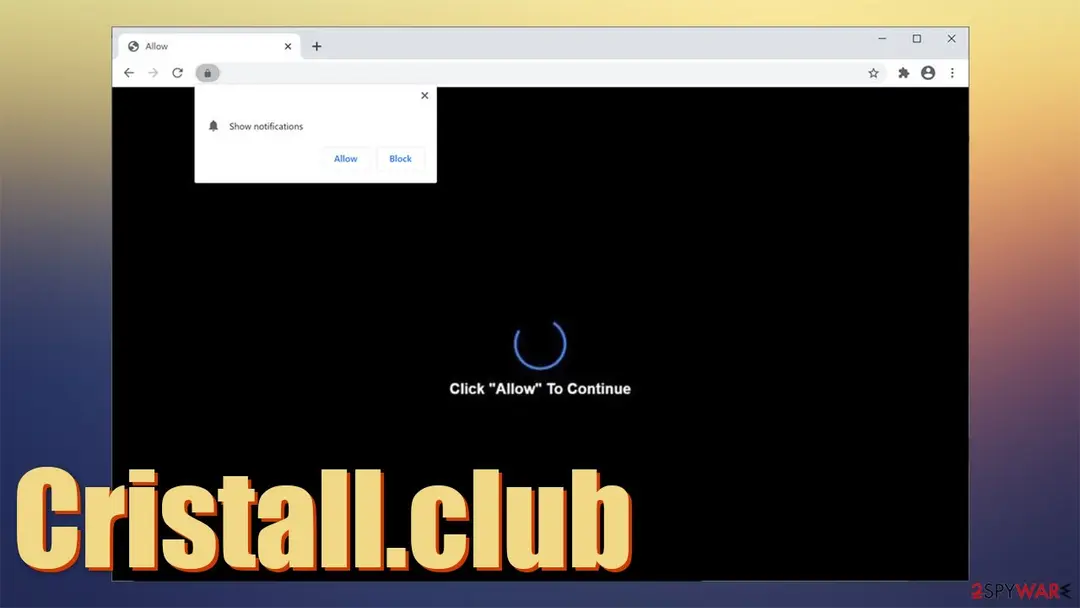Viewport: 1080px width, 608px height.
Task: Click the bell icon in the prompt
Action: coord(214,126)
